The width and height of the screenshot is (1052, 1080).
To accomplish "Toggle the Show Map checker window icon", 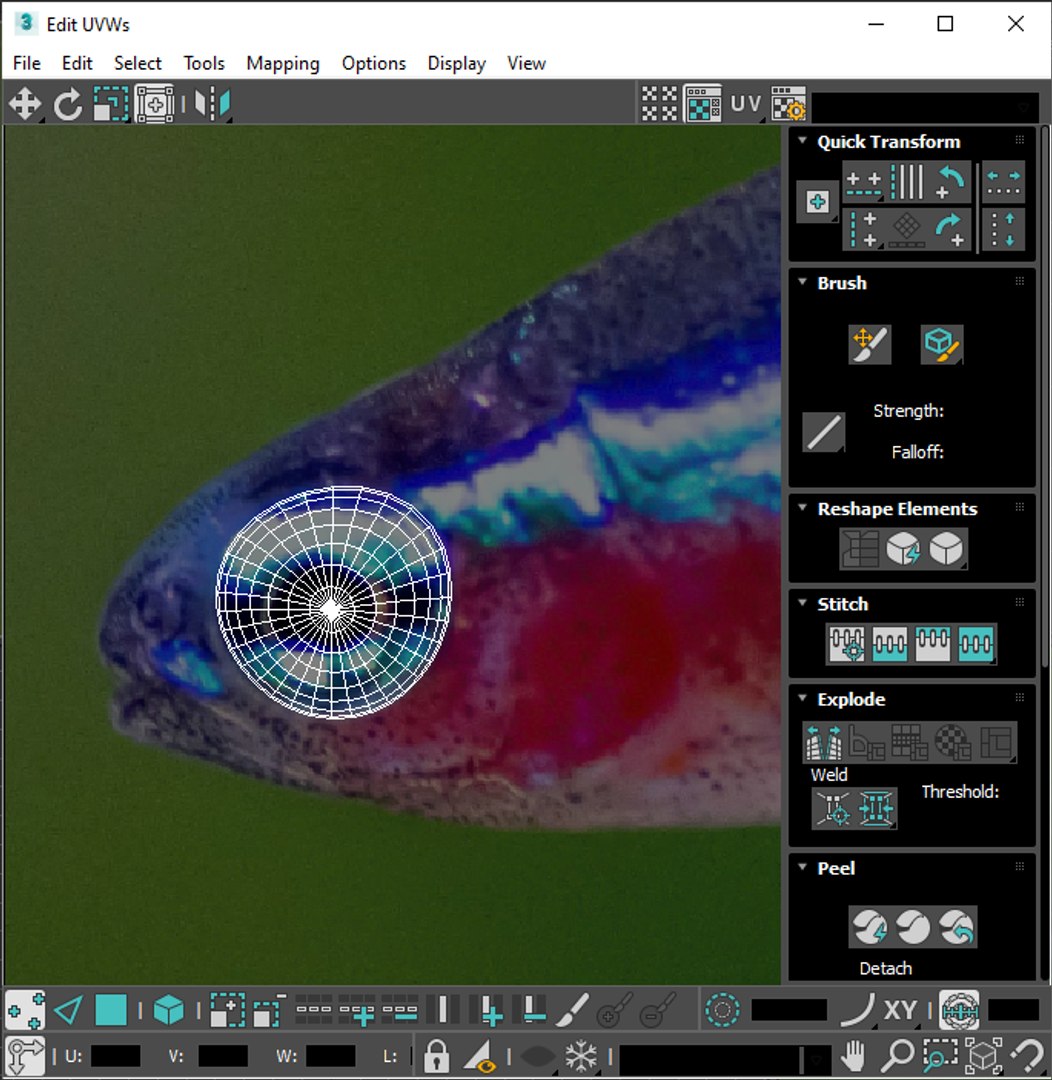I will click(703, 104).
